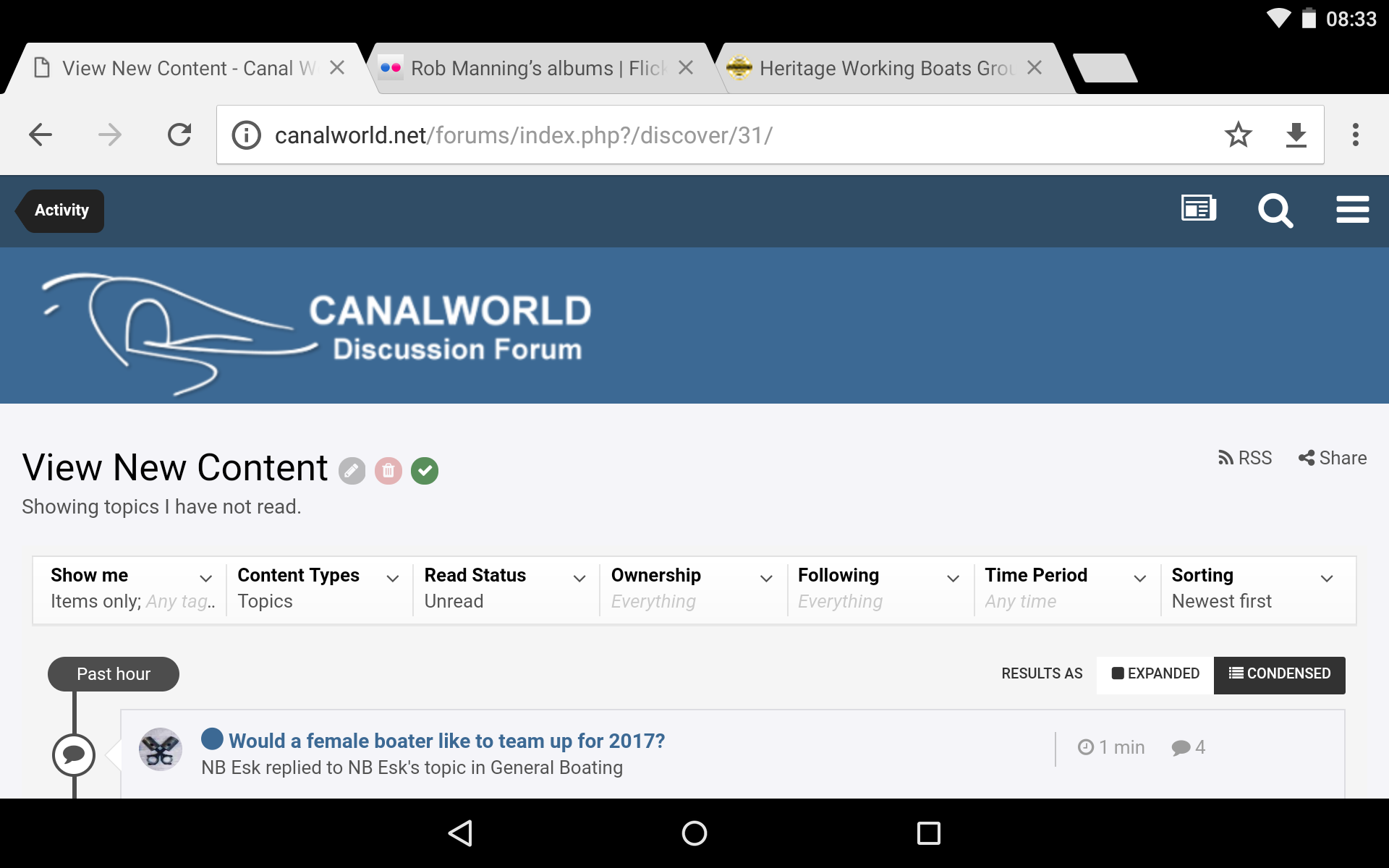
Task: Click the canalworld.net address bar URL
Action: pos(524,135)
